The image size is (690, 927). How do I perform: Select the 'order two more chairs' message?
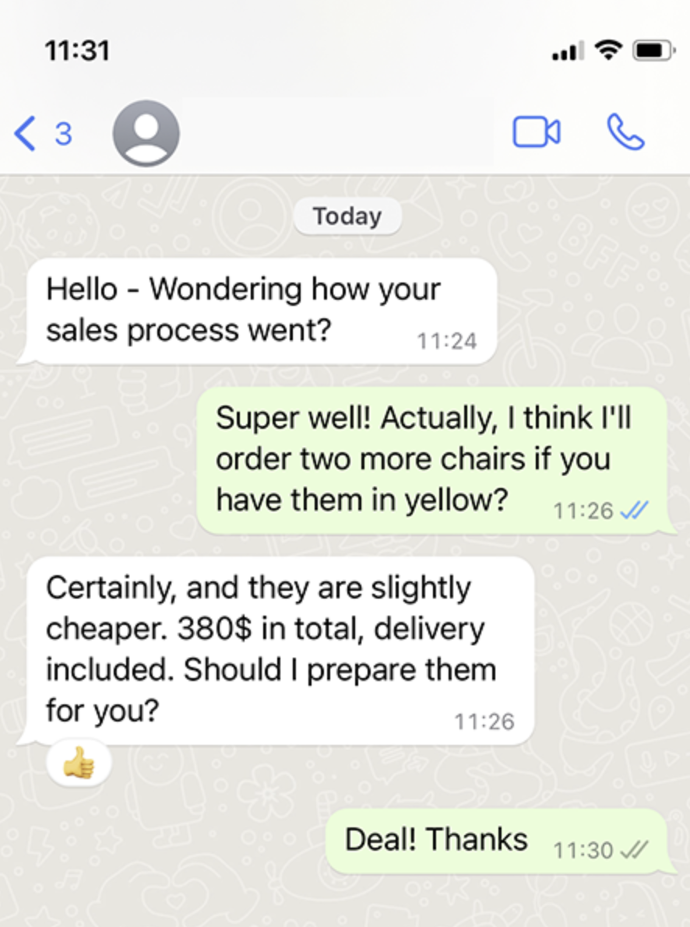pyautogui.click(x=435, y=461)
